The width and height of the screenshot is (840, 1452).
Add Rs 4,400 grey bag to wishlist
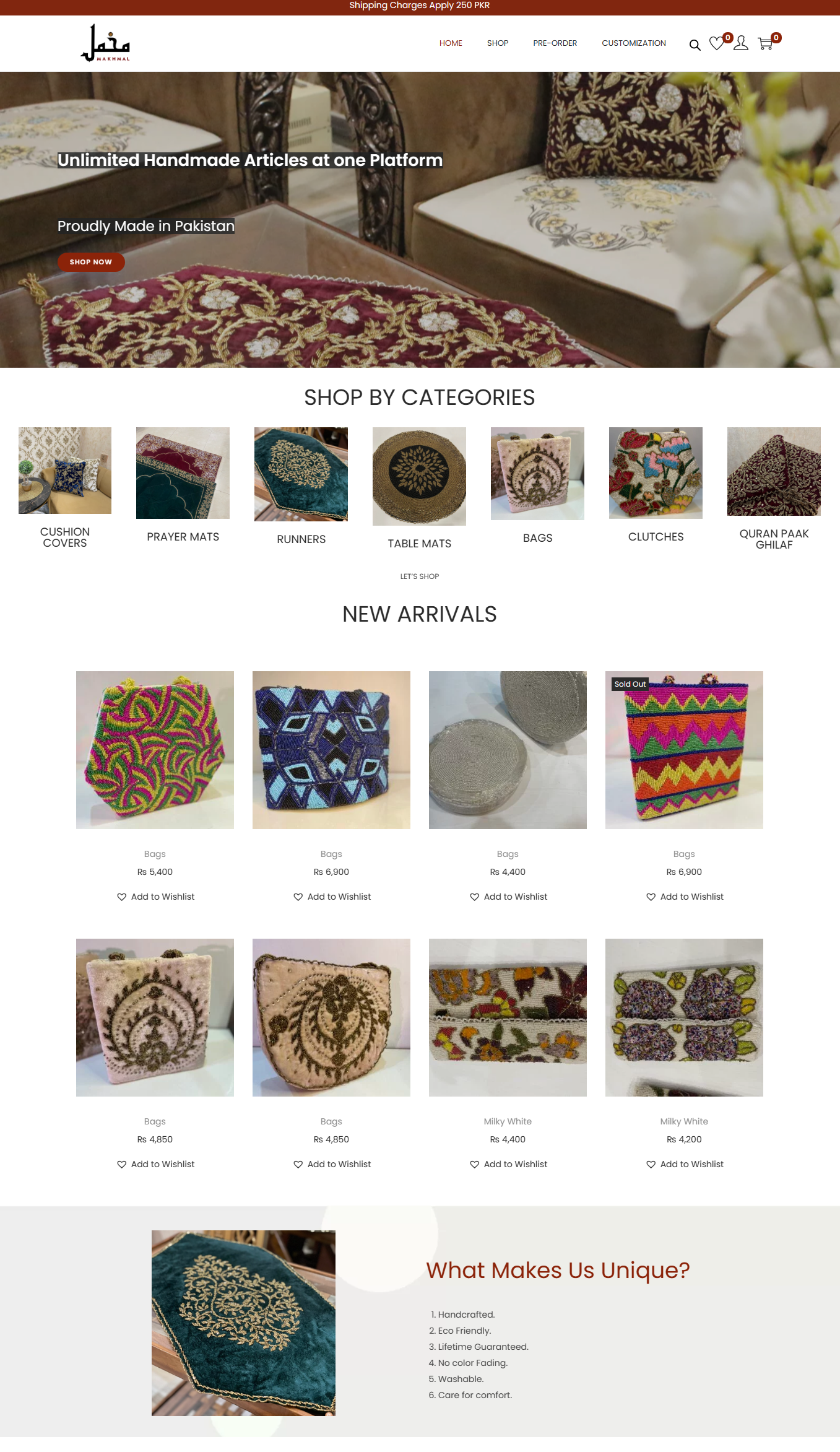click(508, 897)
